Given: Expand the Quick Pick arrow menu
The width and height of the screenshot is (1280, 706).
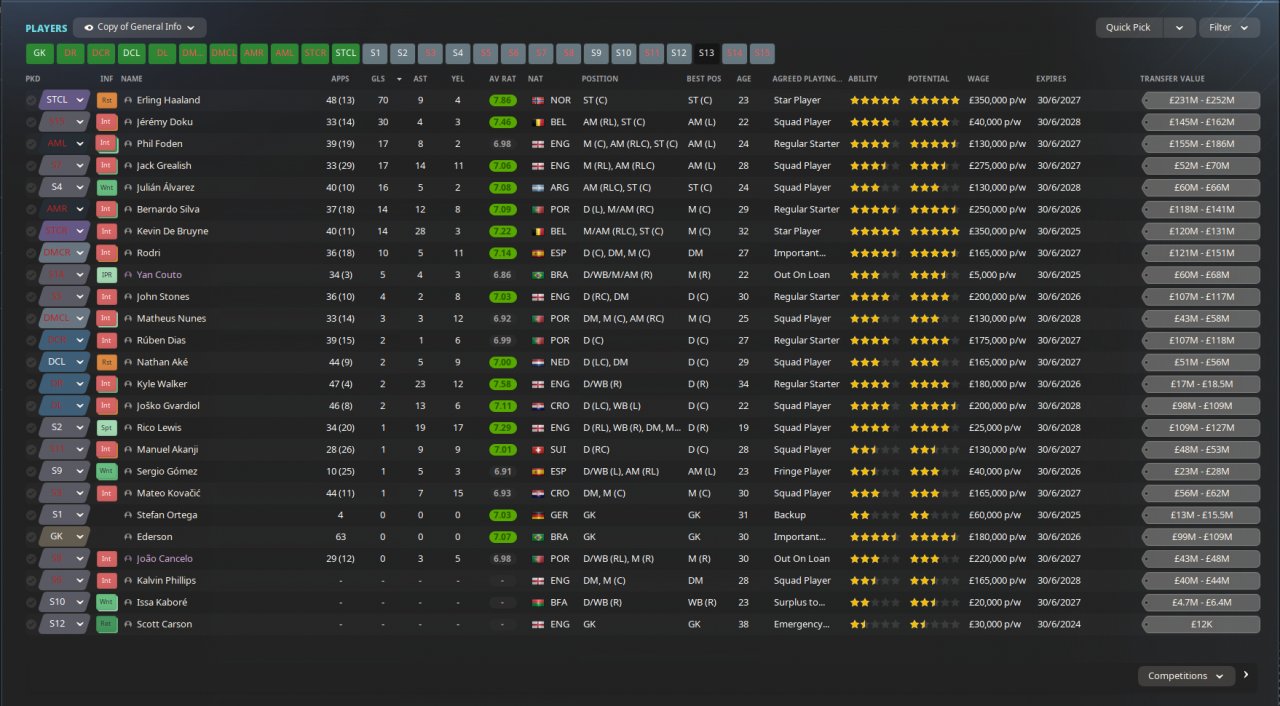Looking at the screenshot, I should coord(1179,28).
